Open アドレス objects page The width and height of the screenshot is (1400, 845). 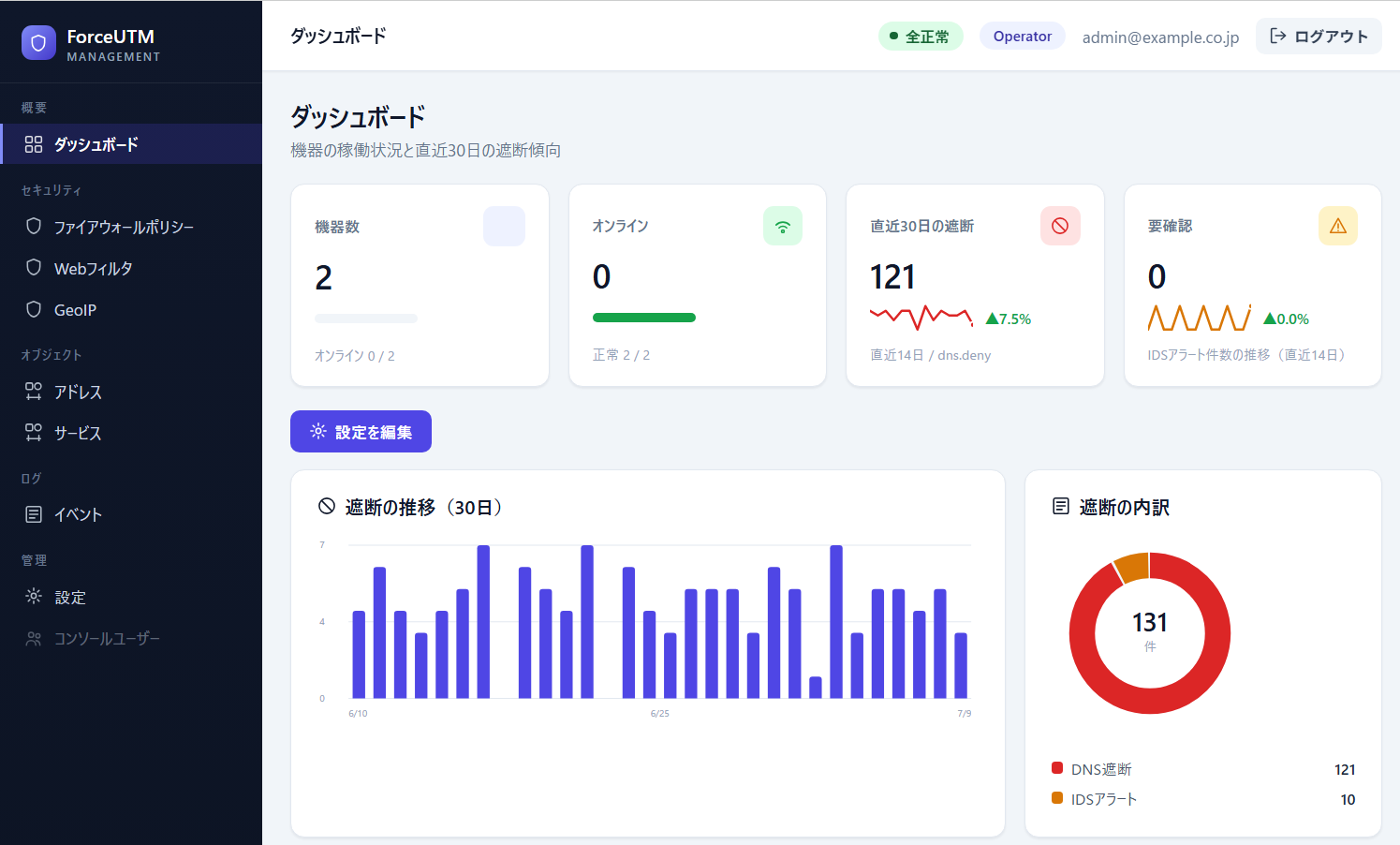pos(131,392)
